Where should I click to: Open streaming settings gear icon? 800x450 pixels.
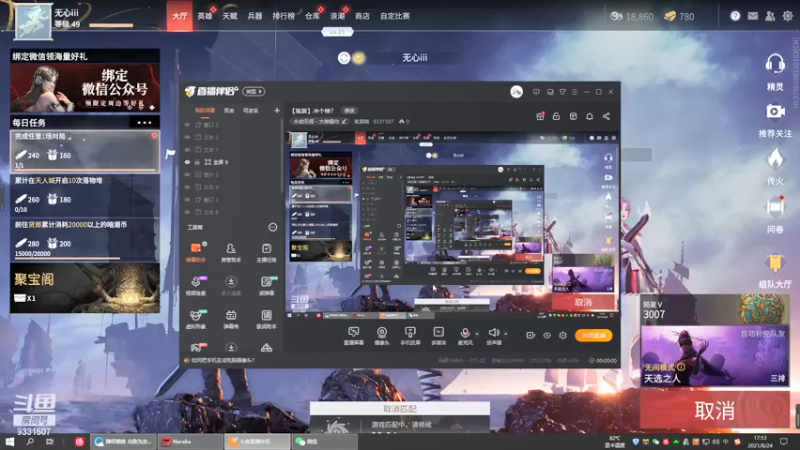point(562,335)
